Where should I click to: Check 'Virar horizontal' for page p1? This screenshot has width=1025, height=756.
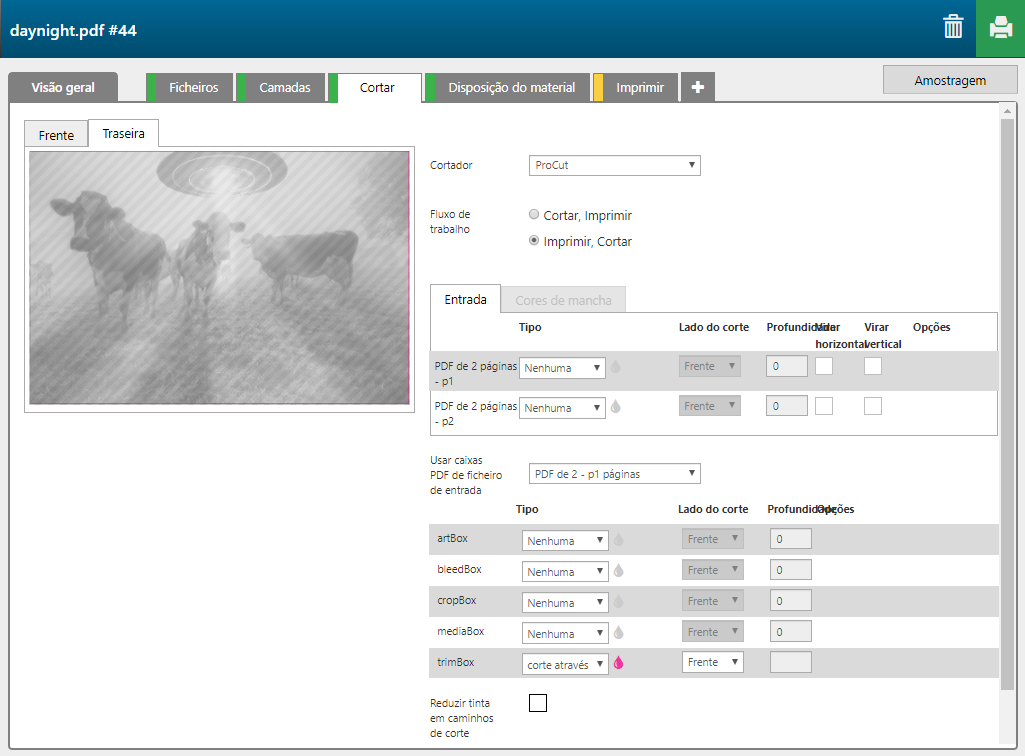pyautogui.click(x=824, y=366)
